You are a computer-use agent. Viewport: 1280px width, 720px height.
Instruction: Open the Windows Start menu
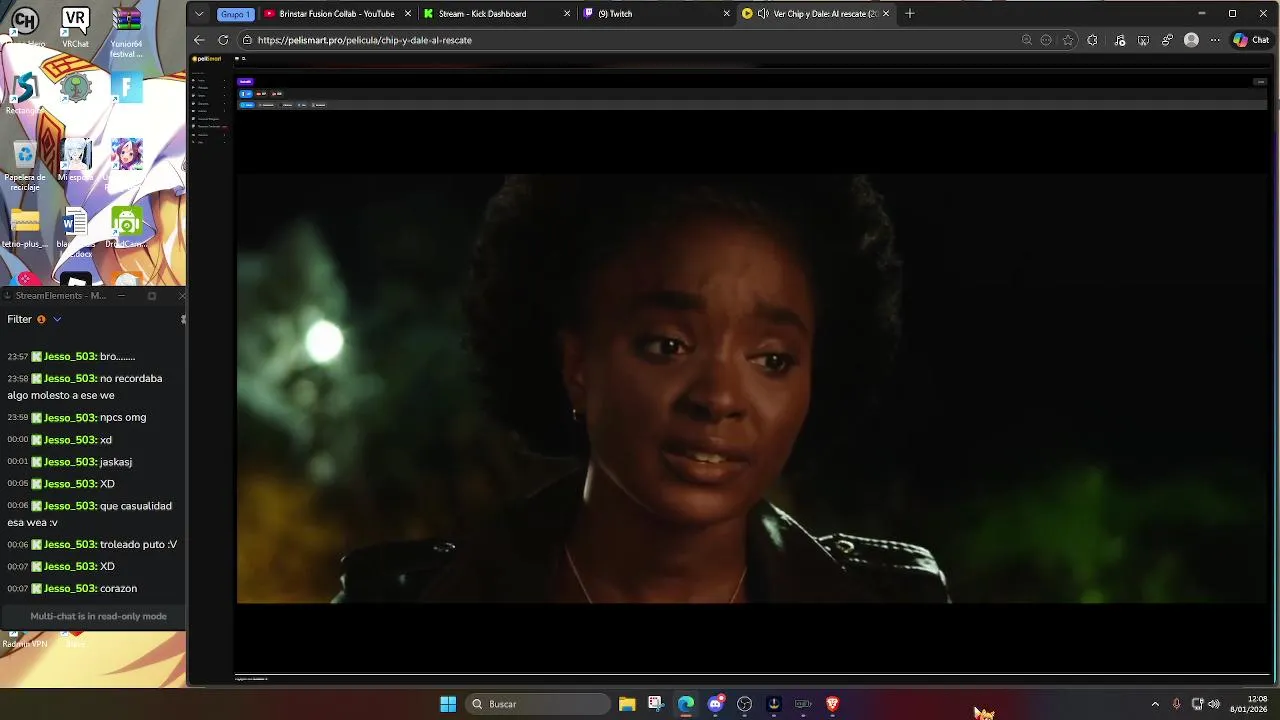point(448,704)
